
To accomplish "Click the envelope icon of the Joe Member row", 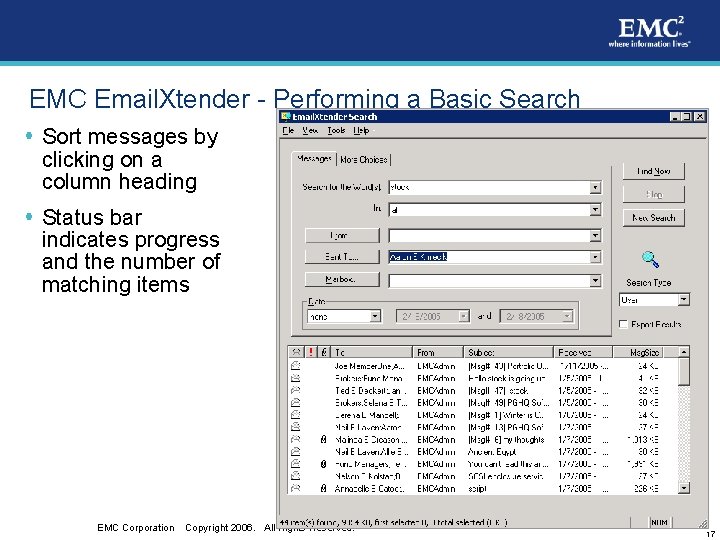I will [296, 366].
